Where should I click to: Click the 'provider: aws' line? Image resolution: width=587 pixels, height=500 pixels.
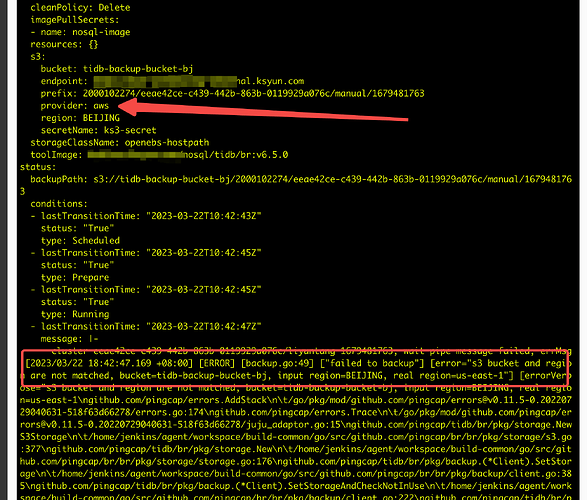point(74,106)
